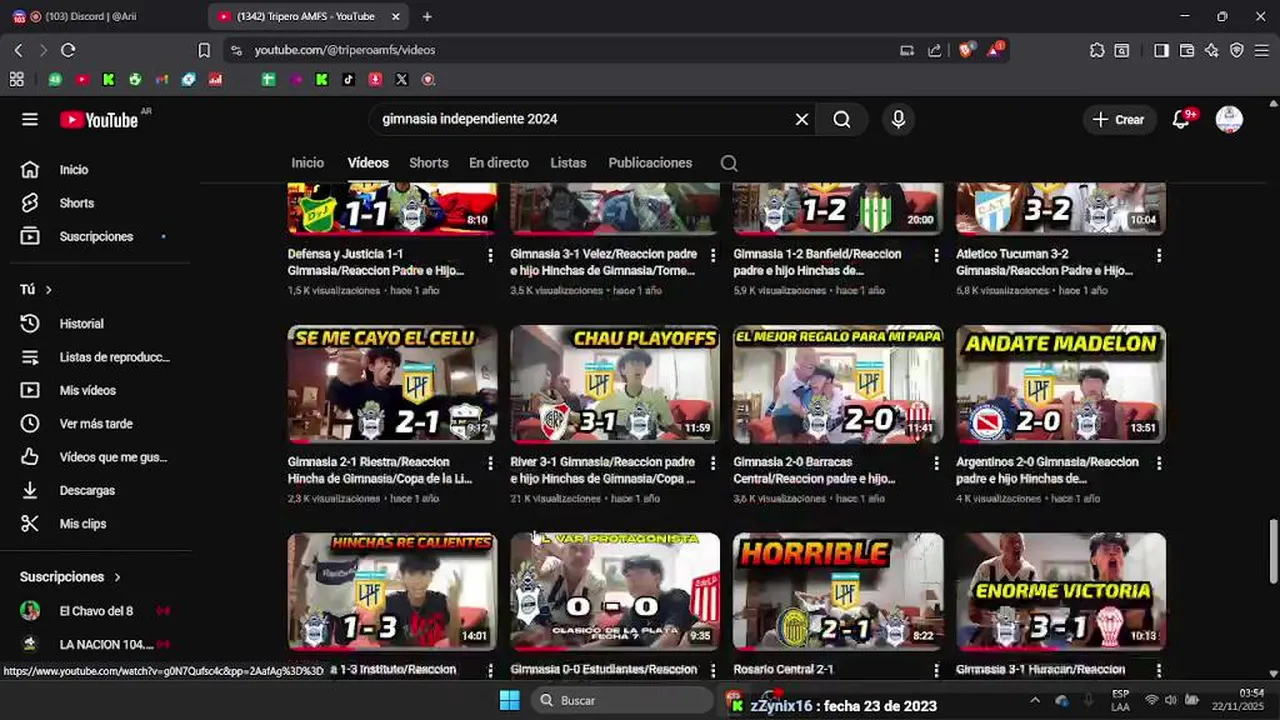Expand the Suscripciones section heading
Viewport: 1280px width, 720px height.
pos(70,577)
